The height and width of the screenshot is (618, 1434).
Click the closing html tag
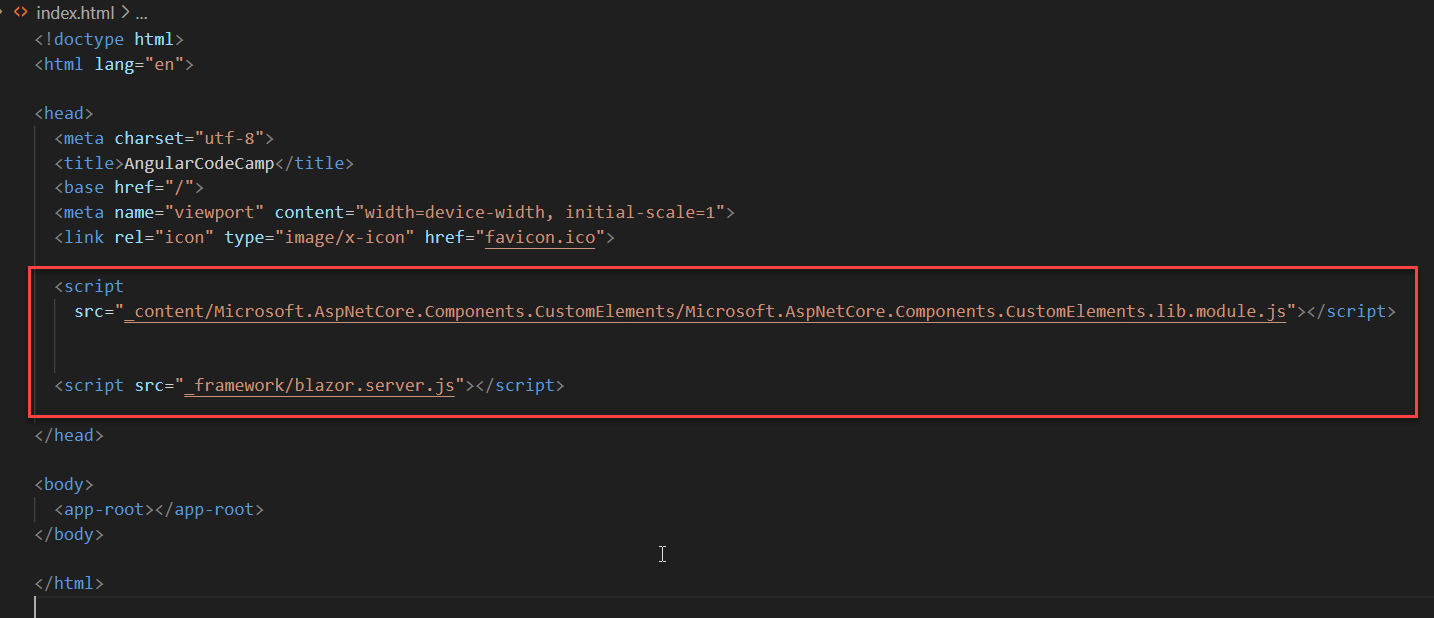coord(69,583)
